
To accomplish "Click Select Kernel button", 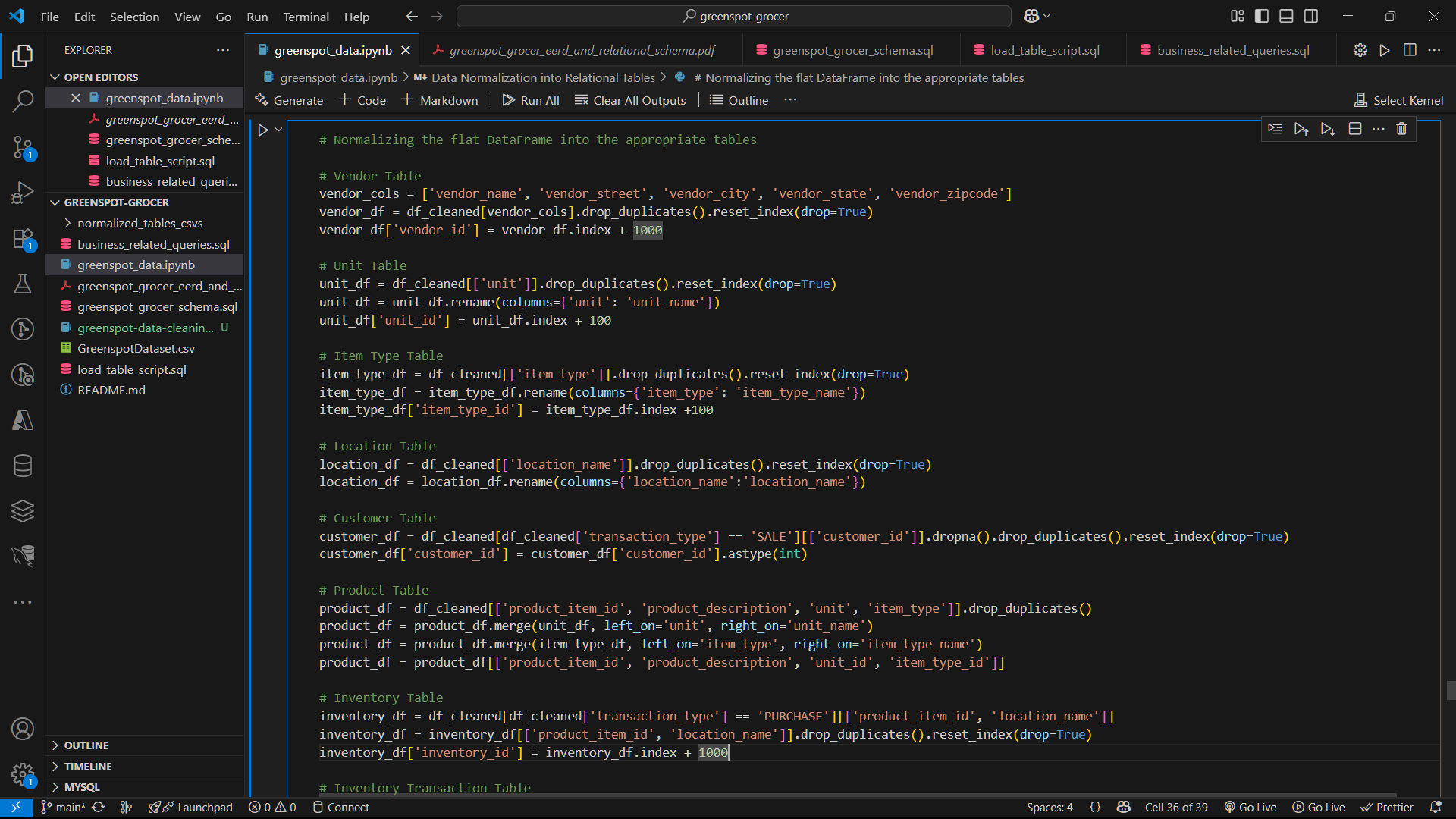I will click(1398, 100).
